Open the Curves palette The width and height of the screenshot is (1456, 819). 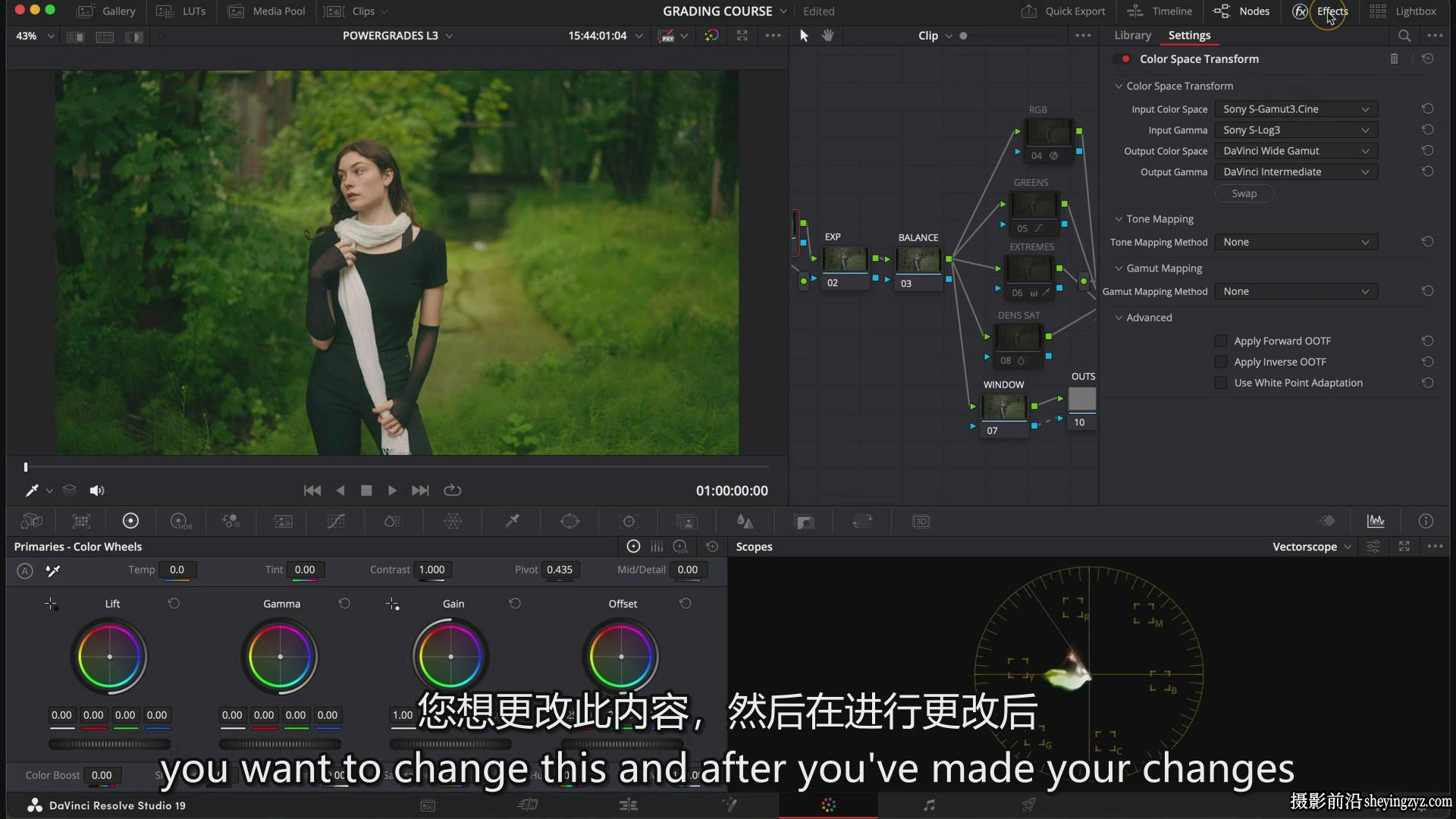coord(336,521)
